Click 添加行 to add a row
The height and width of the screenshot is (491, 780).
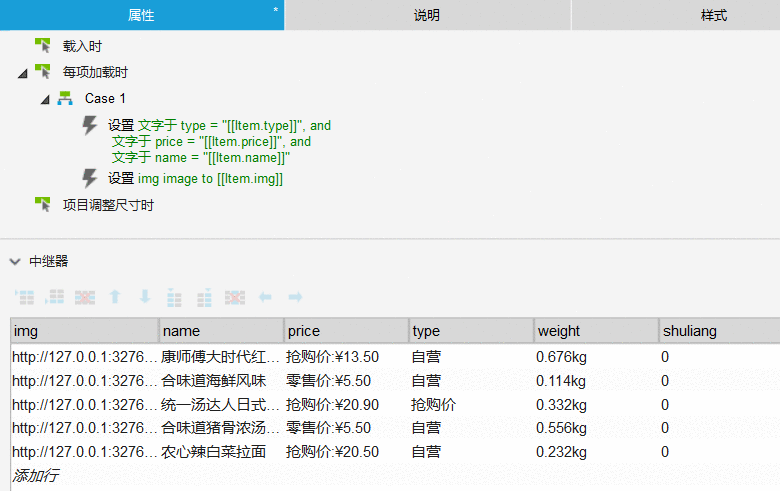(35, 475)
